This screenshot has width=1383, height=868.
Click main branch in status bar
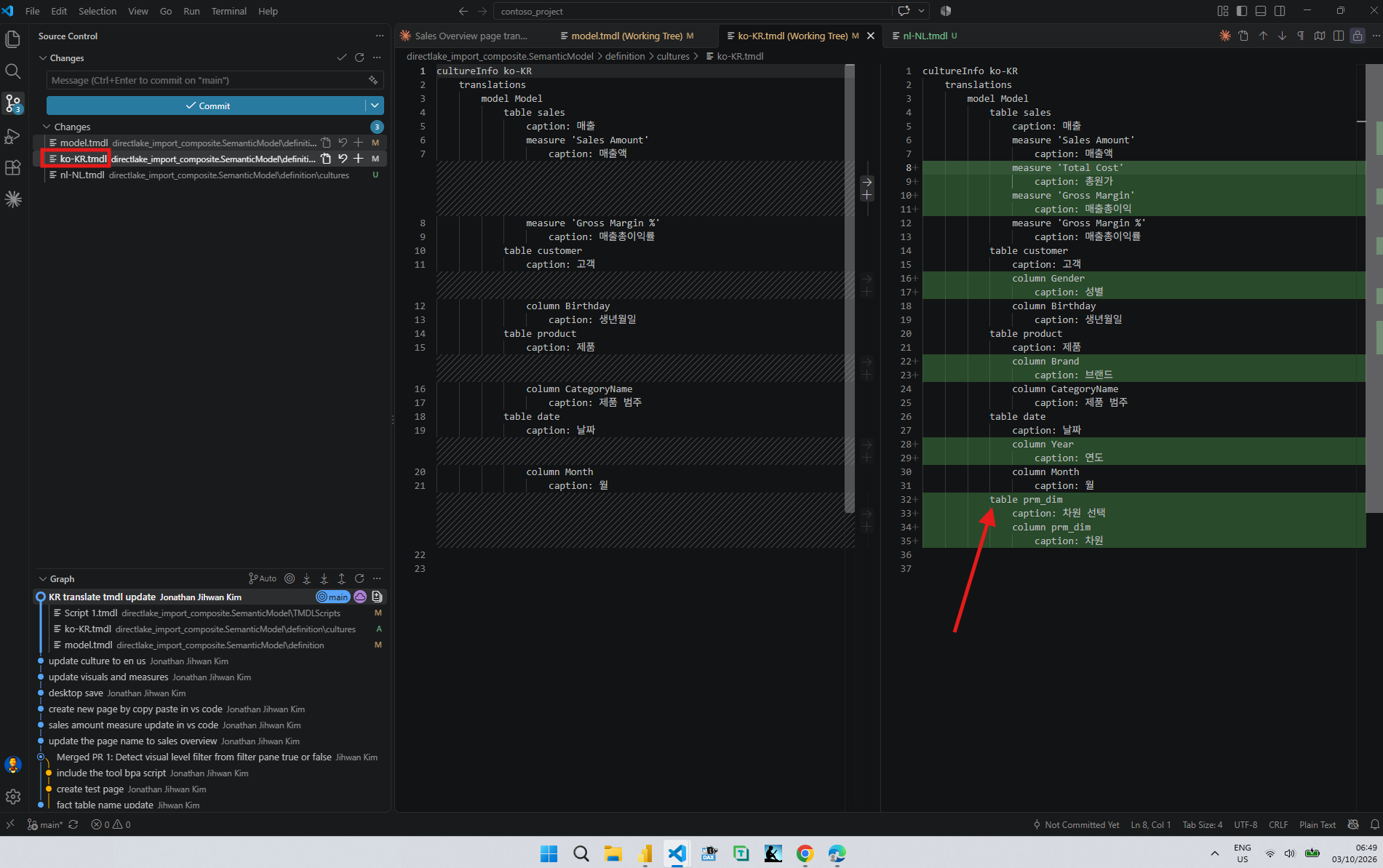pos(45,824)
